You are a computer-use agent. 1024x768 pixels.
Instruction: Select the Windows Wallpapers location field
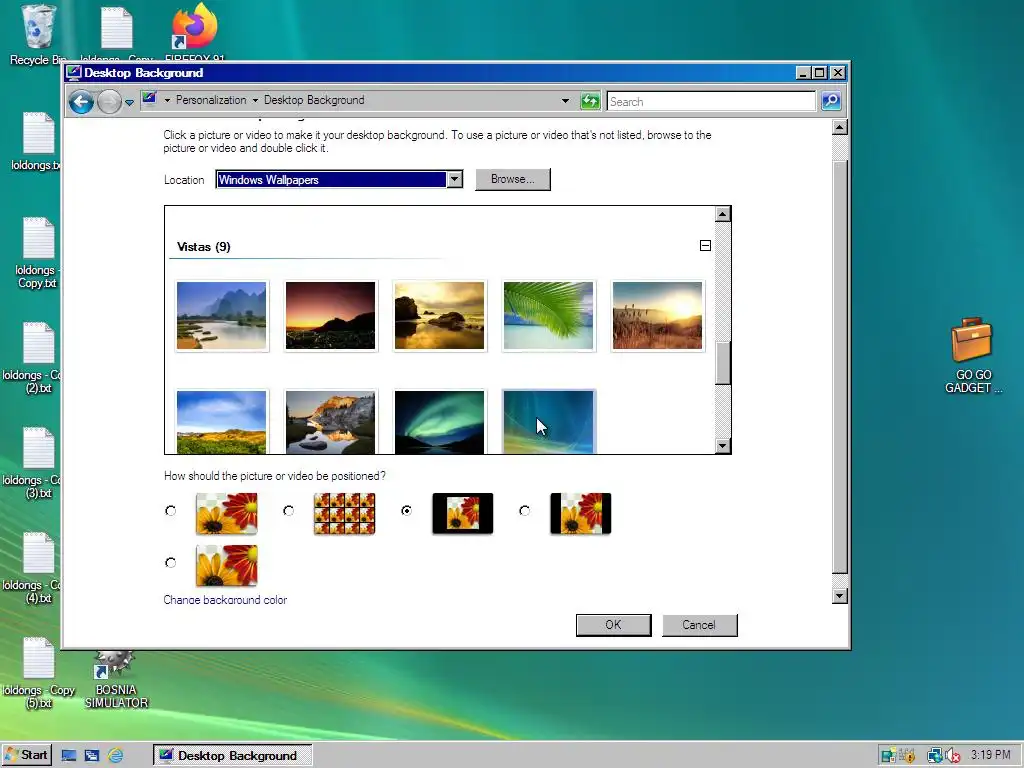tap(331, 180)
